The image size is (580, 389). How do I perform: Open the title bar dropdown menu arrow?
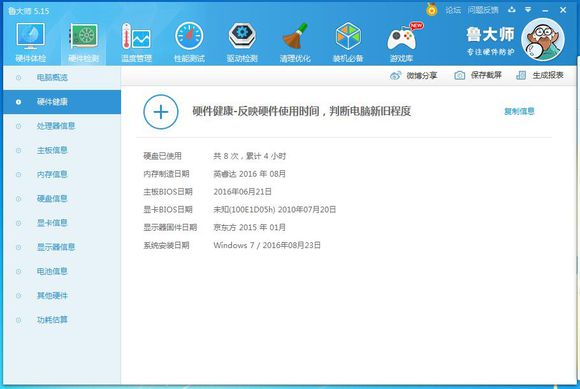(x=528, y=10)
